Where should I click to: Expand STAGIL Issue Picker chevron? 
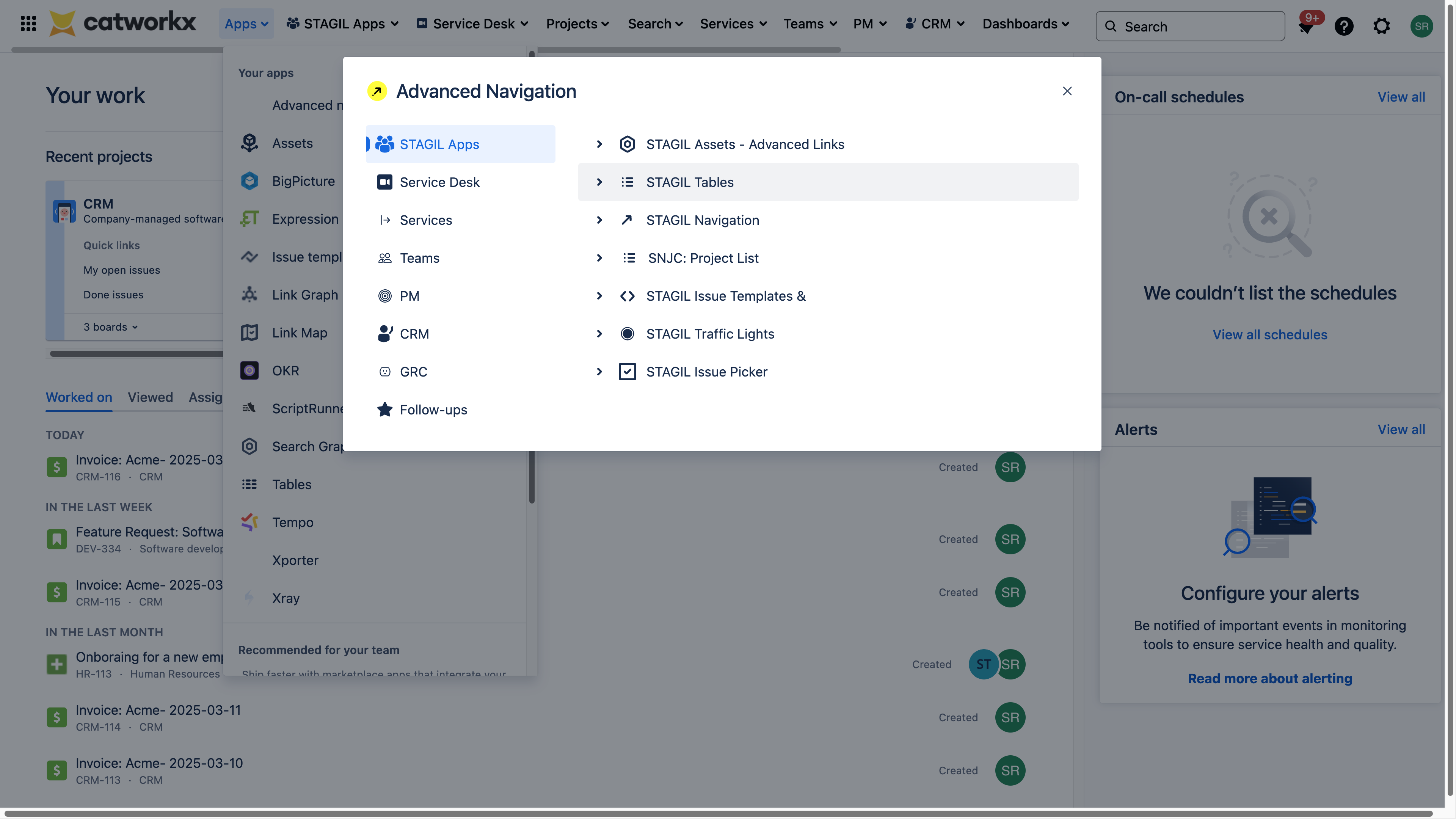(x=600, y=371)
